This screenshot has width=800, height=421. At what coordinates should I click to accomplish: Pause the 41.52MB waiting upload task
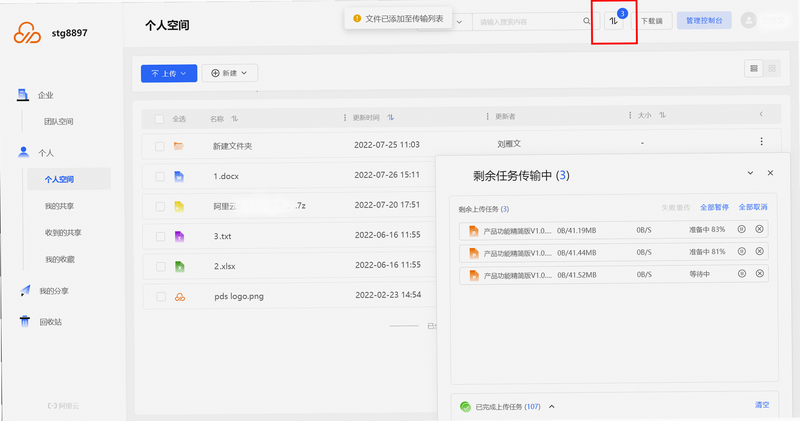tap(742, 274)
